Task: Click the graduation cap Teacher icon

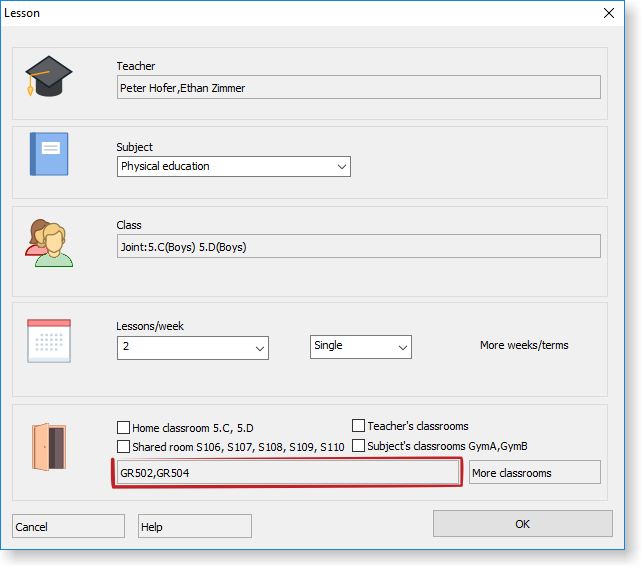Action: (49, 76)
